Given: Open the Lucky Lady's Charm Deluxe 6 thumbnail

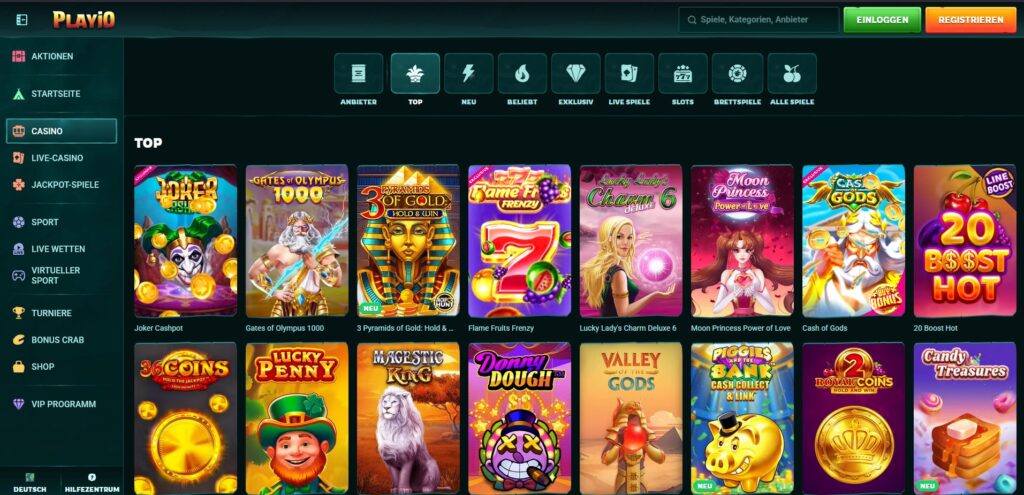Looking at the screenshot, I should click(631, 240).
